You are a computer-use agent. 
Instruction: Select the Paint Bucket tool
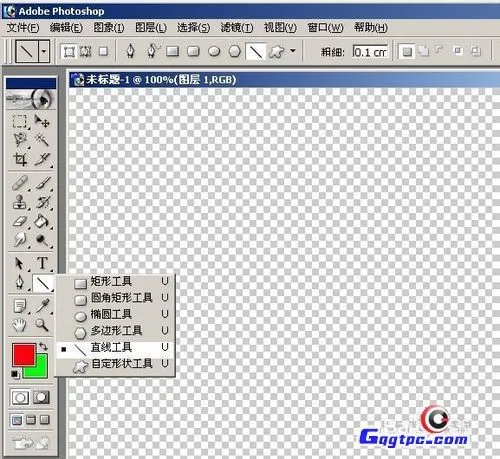(x=42, y=221)
